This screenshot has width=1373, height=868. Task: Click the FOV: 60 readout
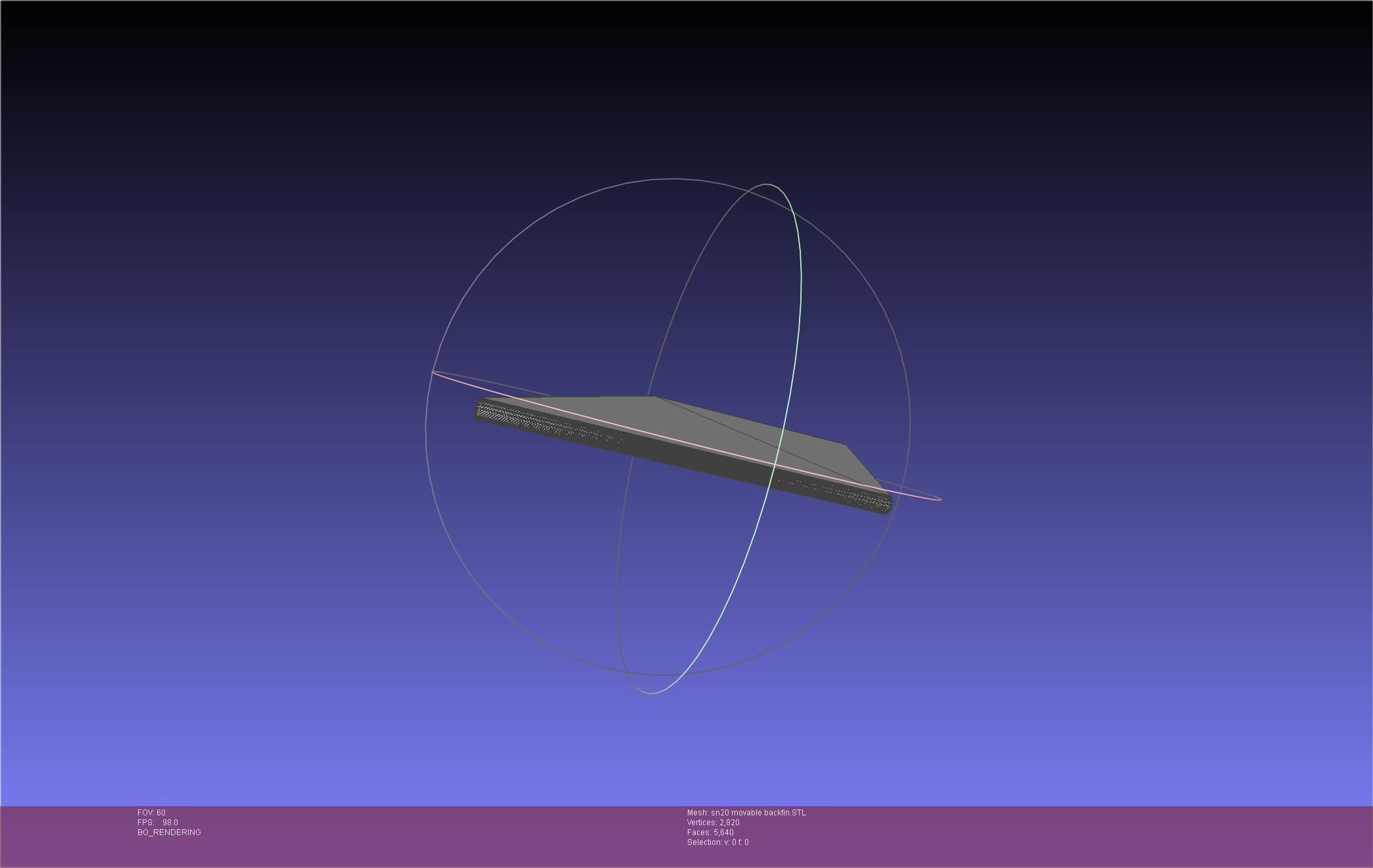pyautogui.click(x=151, y=813)
